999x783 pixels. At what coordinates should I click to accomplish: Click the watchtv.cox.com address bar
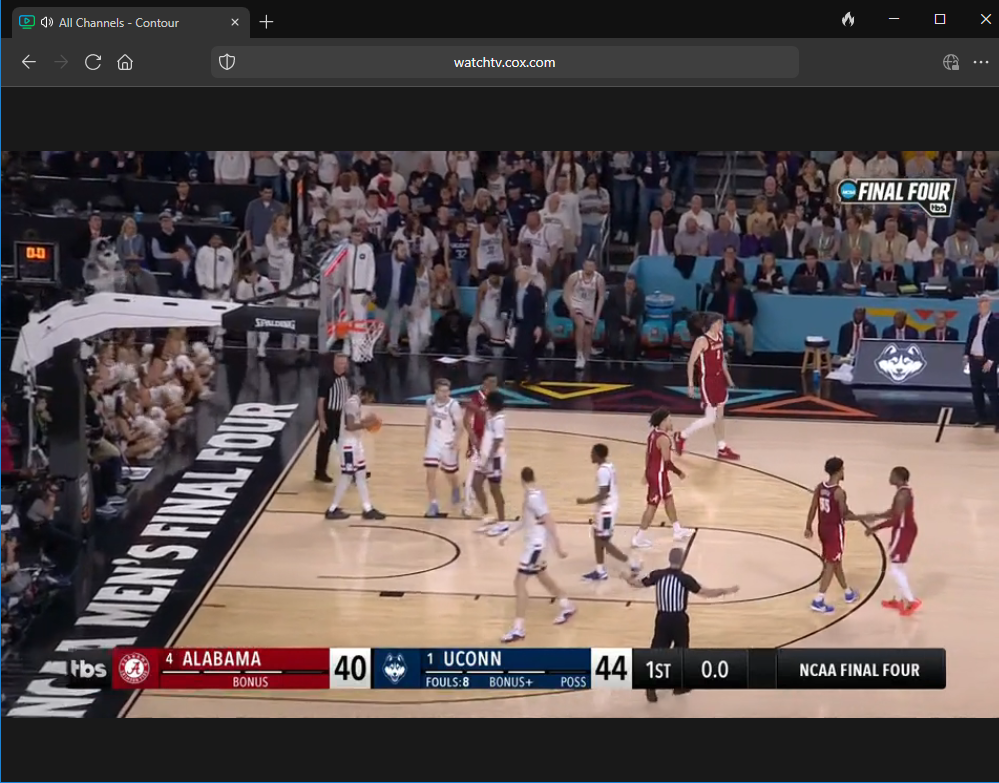point(505,62)
